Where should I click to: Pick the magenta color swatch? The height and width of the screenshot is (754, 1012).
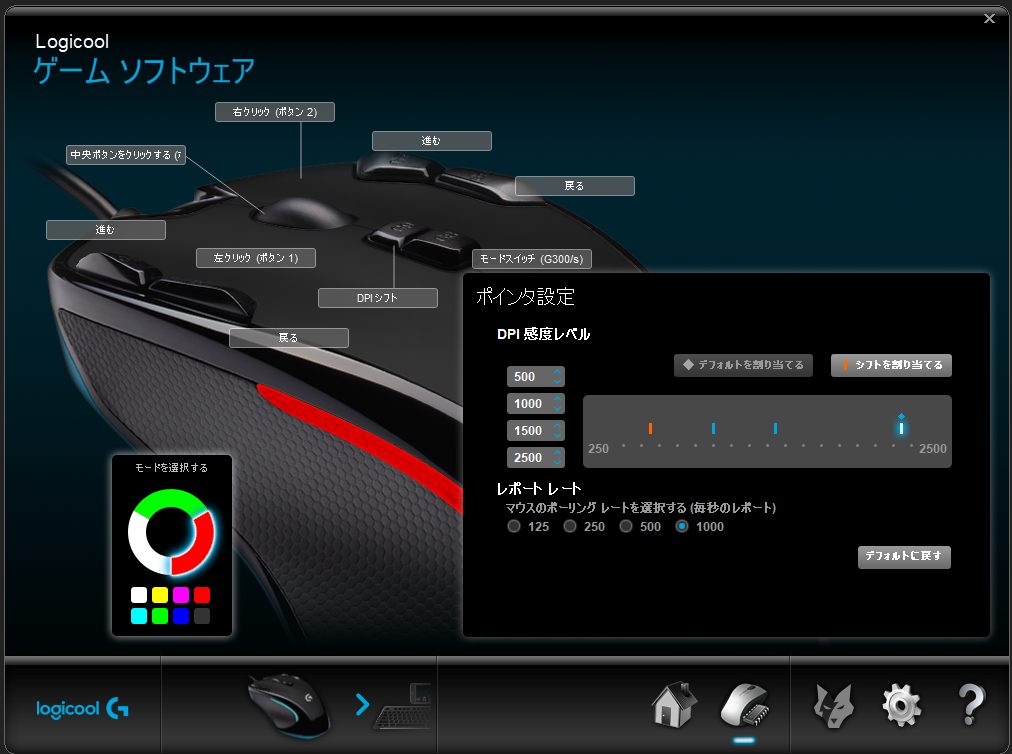tap(181, 595)
